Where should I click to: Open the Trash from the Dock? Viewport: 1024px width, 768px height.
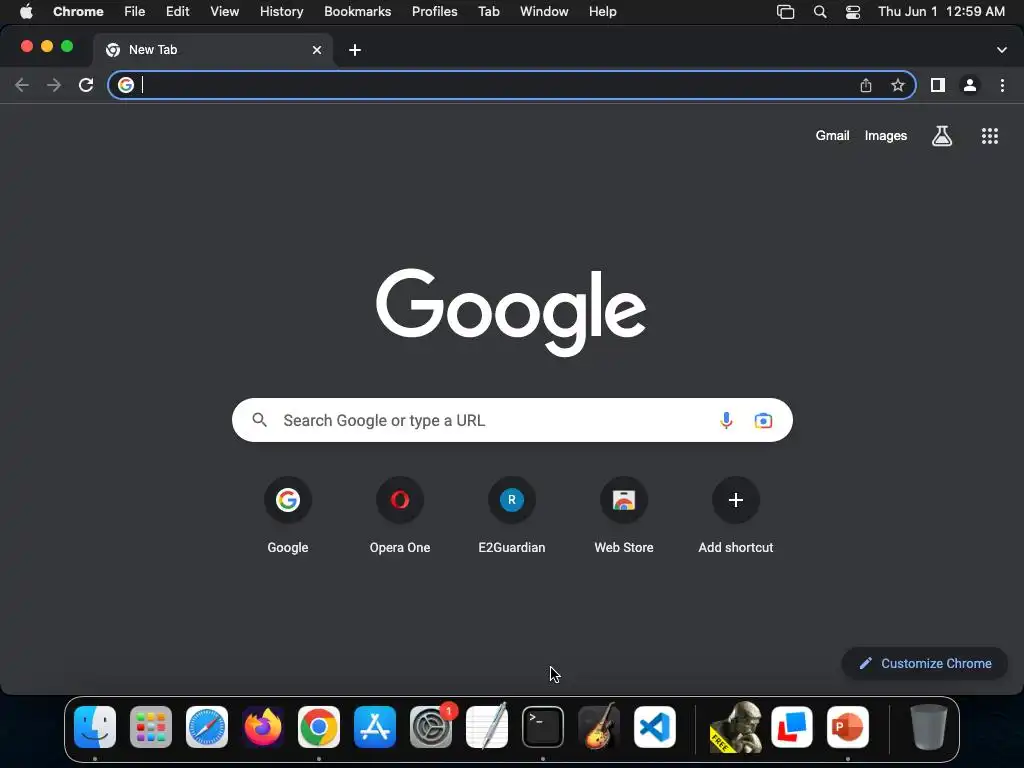tap(929, 727)
